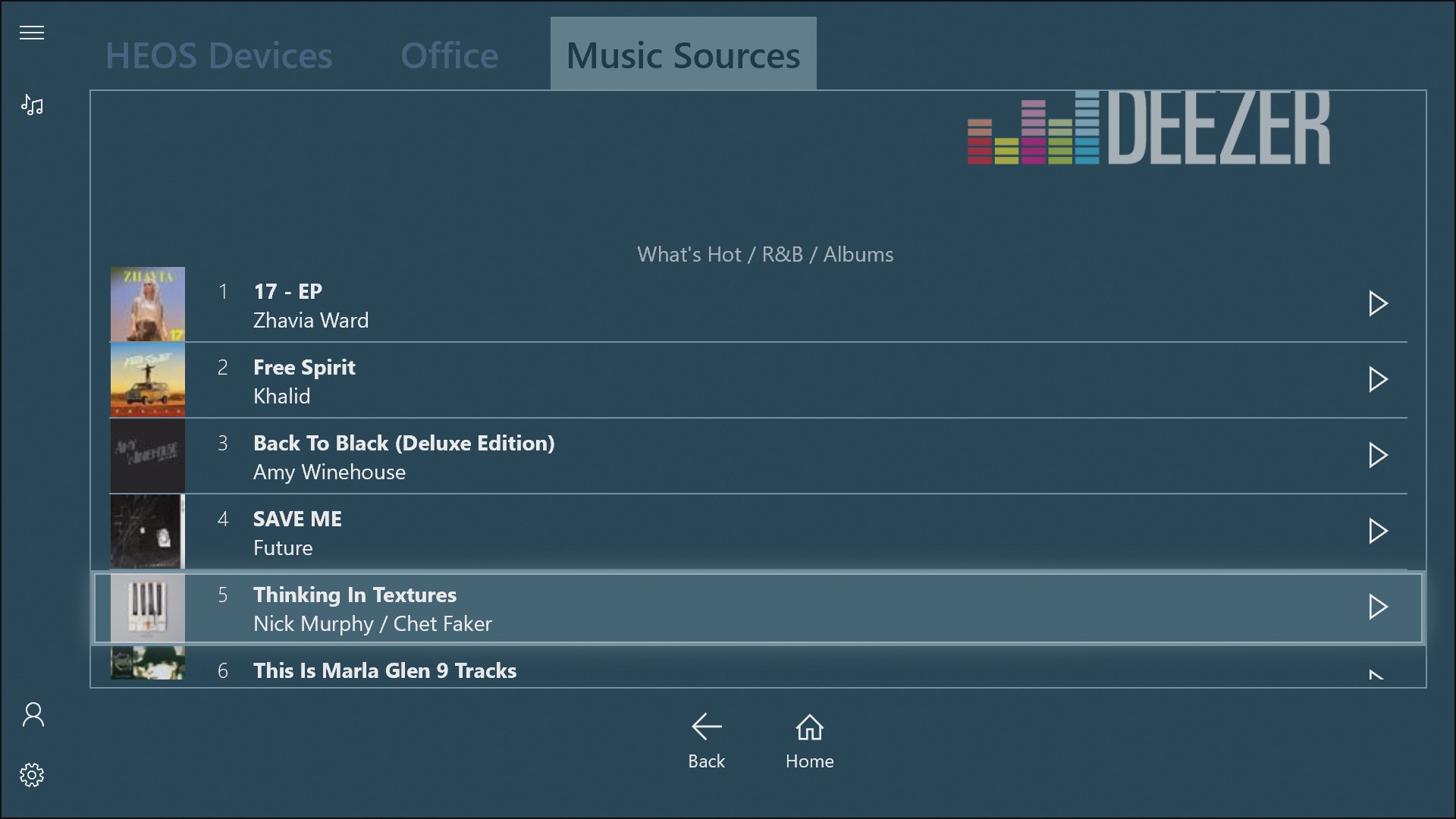Play Thinking In Textures album
Viewport: 1456px width, 819px height.
coord(1378,607)
